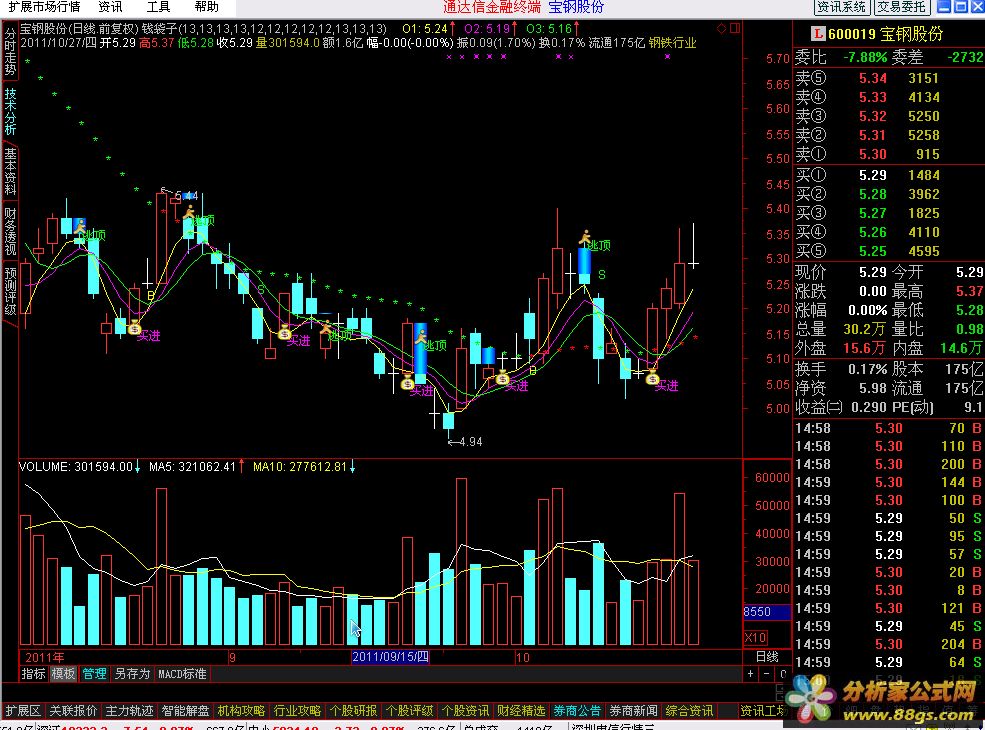
Task: Open the 预测评级 side tab
Action: pos(10,291)
